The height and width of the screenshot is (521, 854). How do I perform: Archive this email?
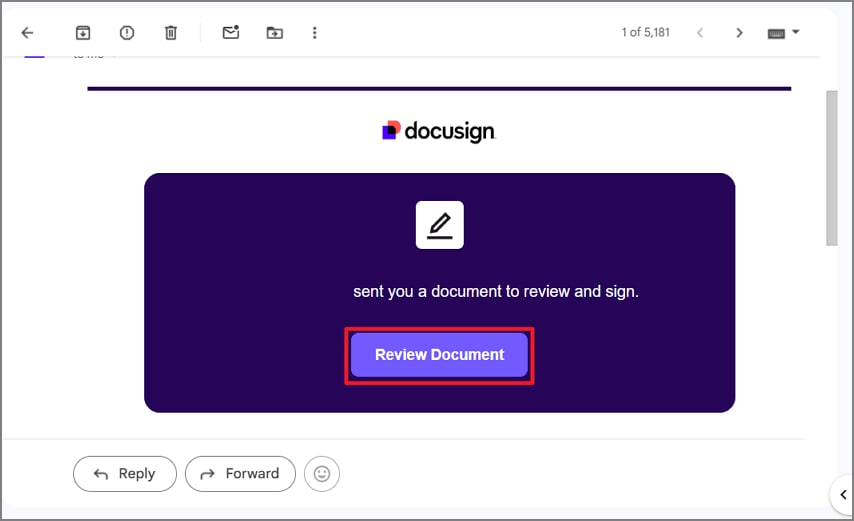click(x=83, y=33)
